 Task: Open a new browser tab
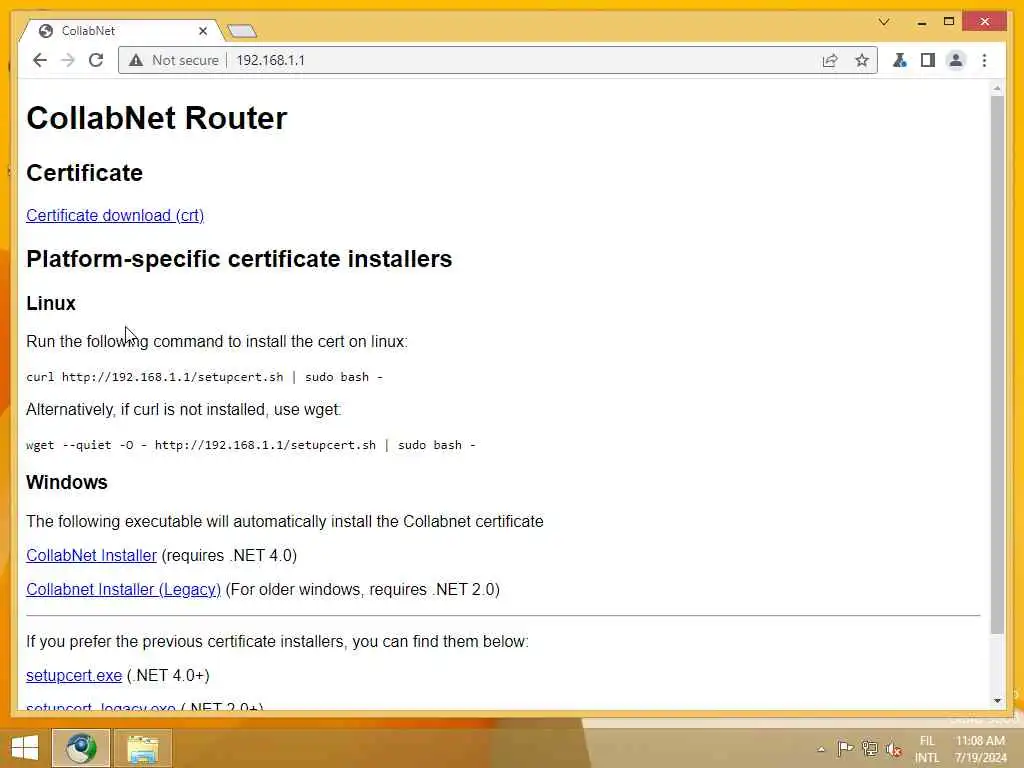pos(242,31)
